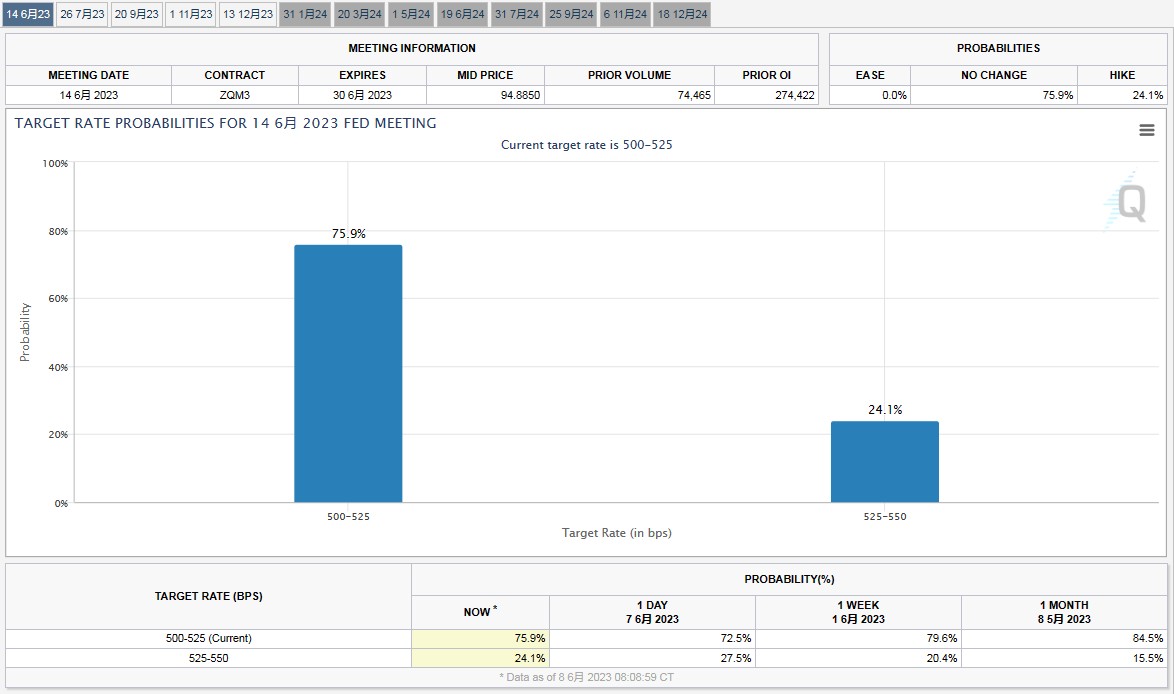Screen dimensions: 1174x694
Task: Switch to the 31 7月24 meeting tab
Action: (517, 14)
